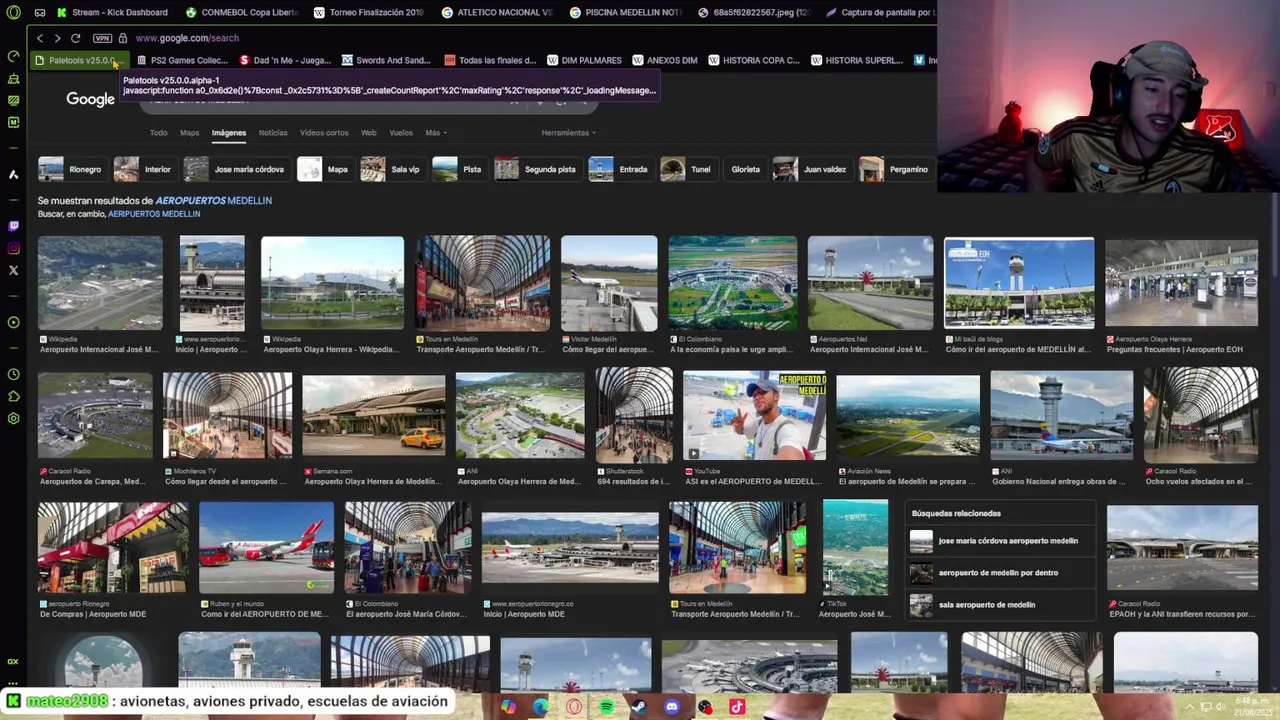Open Swords And Sandals bookmark
The height and width of the screenshot is (720, 1280).
pyautogui.click(x=387, y=60)
